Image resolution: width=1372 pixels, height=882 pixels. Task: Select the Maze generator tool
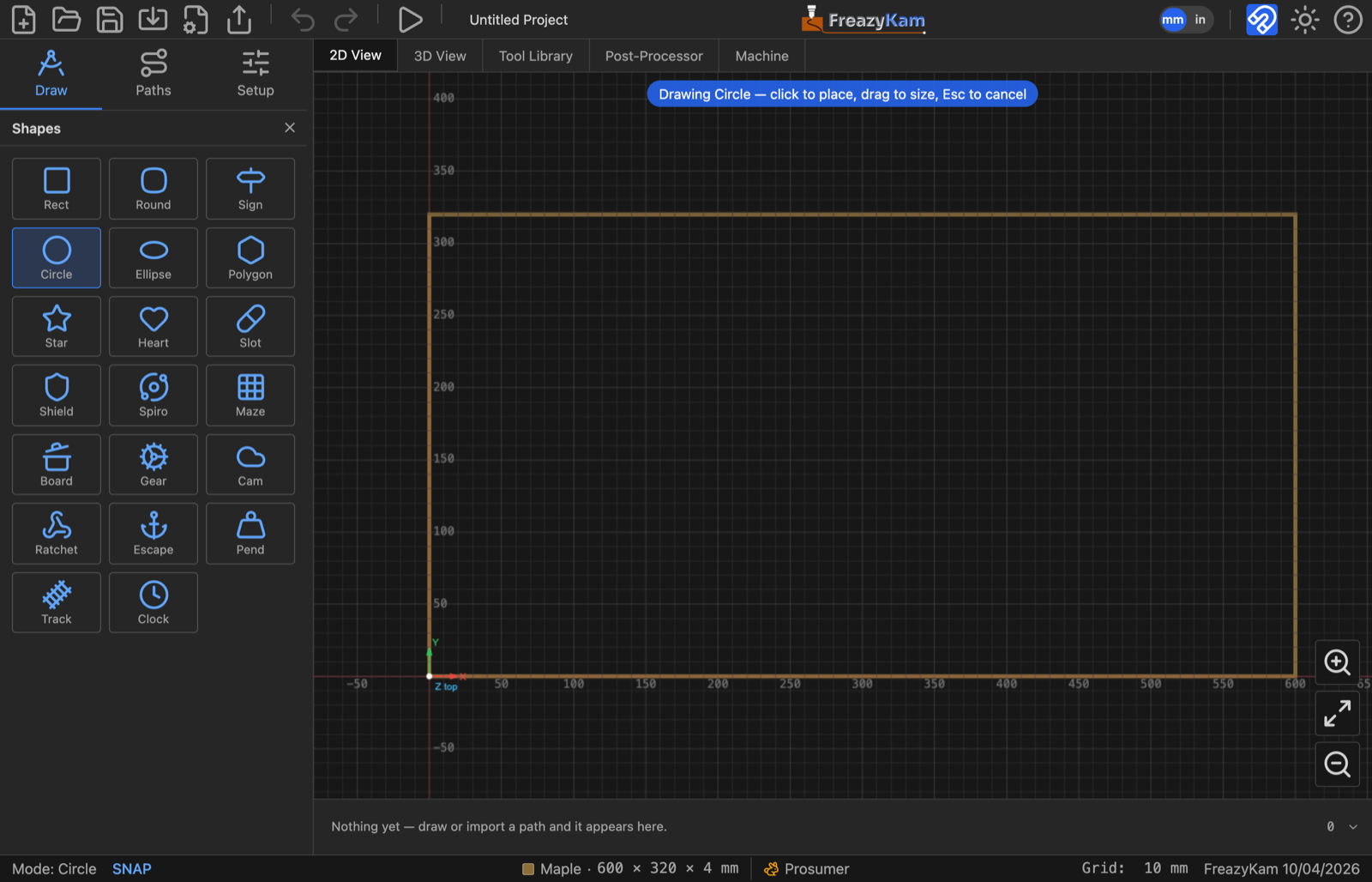click(x=250, y=396)
